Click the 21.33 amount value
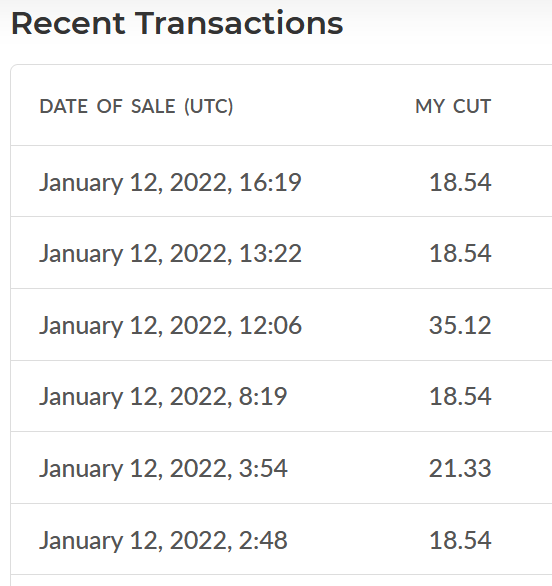The width and height of the screenshot is (552, 586). tap(460, 468)
